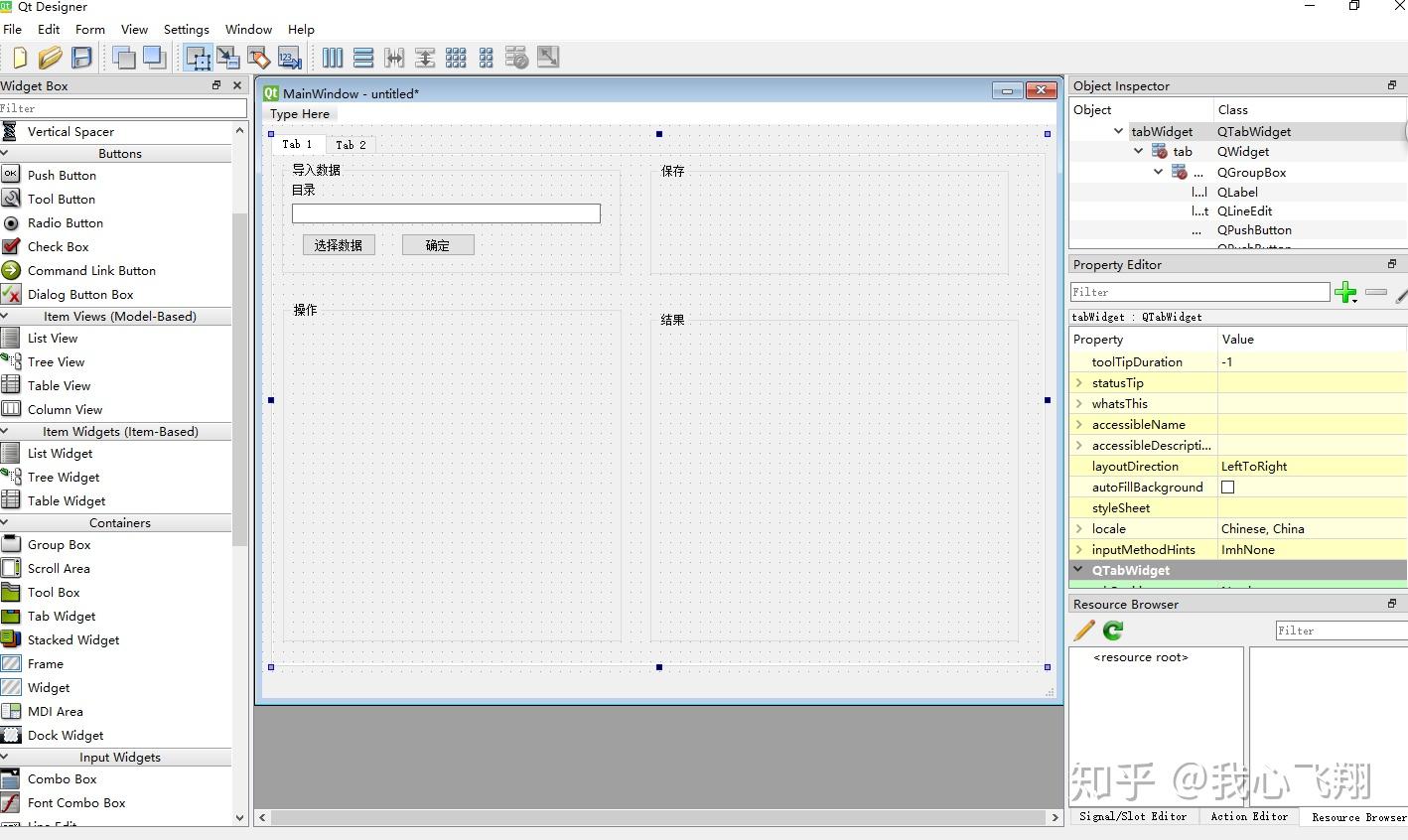The image size is (1408, 840).
Task: Open the Settings menu
Action: click(x=186, y=29)
